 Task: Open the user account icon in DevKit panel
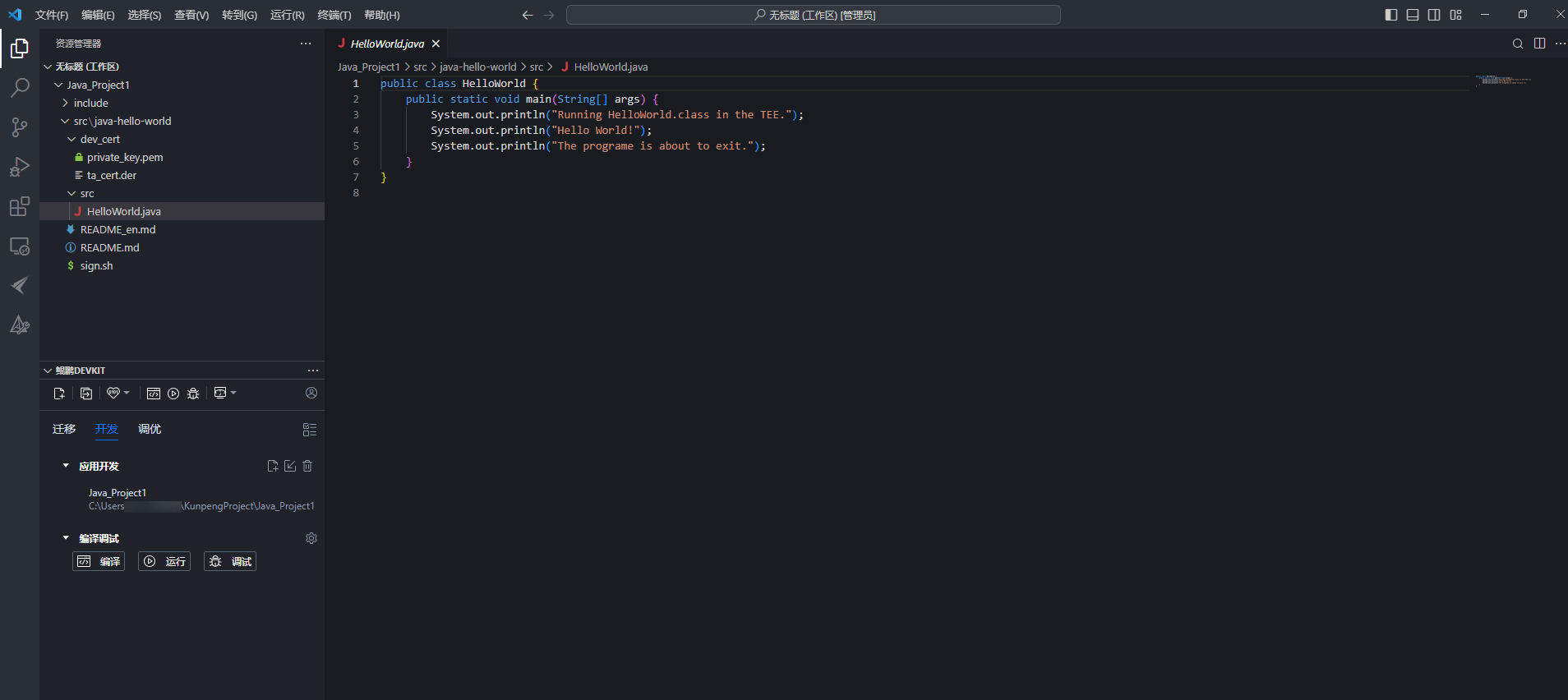click(311, 393)
